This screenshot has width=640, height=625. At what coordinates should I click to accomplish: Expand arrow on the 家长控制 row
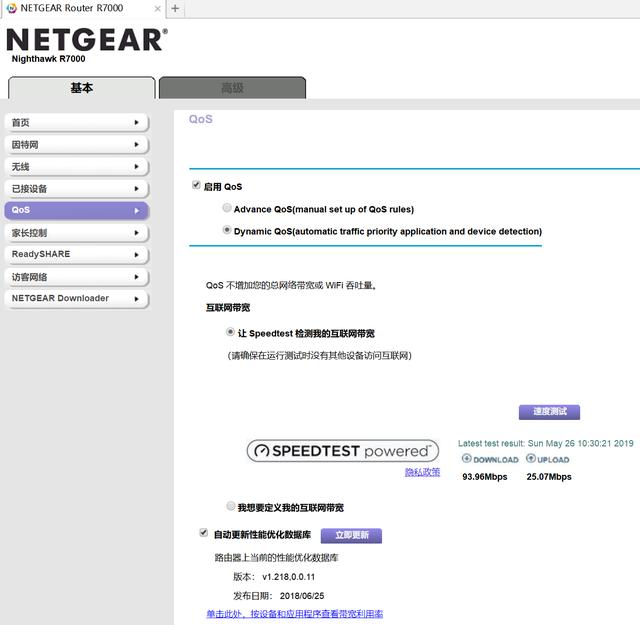tap(137, 233)
